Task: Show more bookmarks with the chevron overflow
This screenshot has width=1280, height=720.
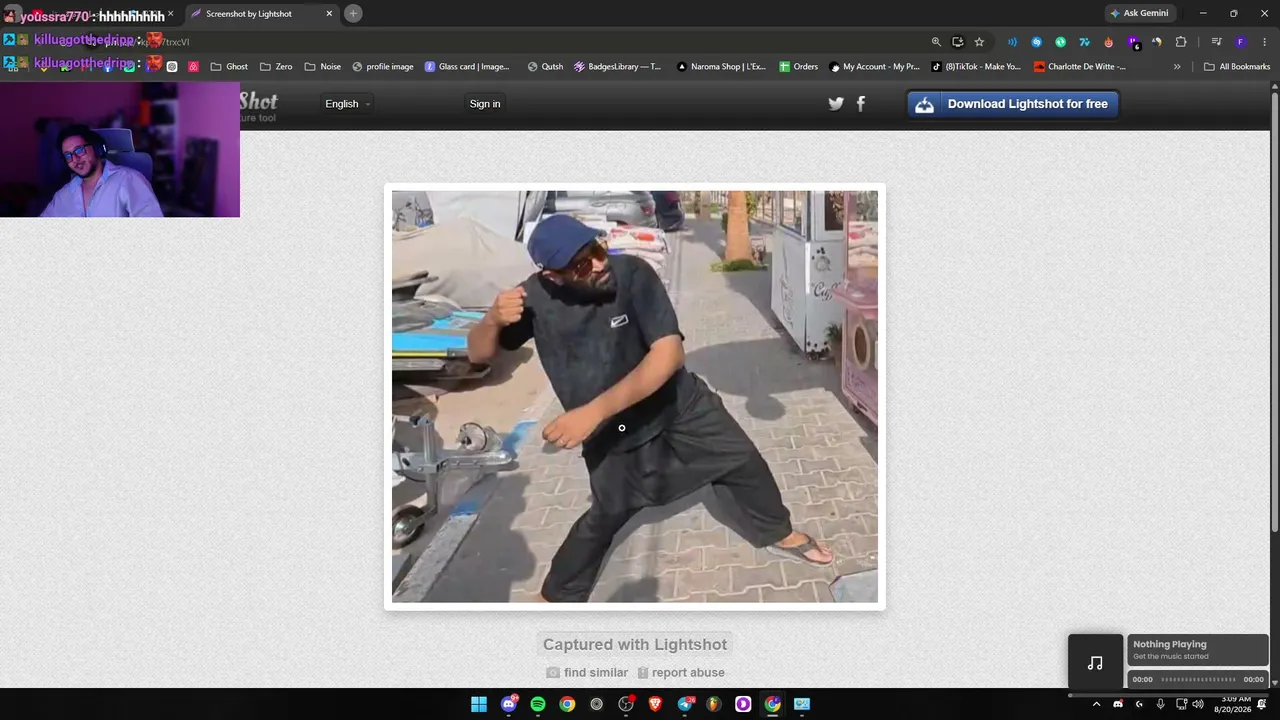Action: coord(1177,67)
